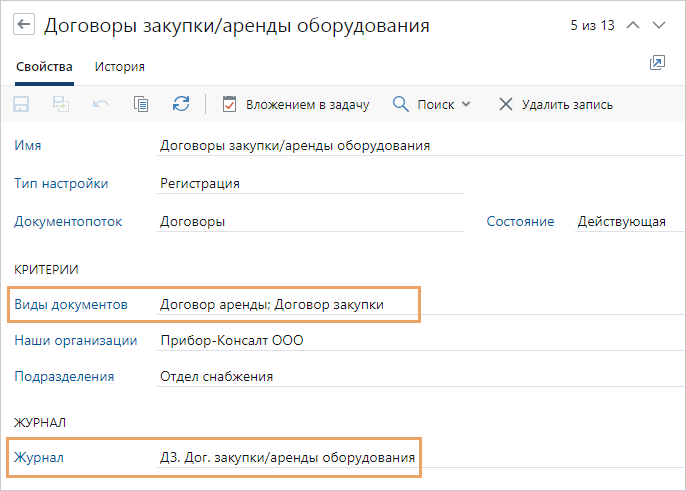Click Вложением в задачу button
This screenshot has height=491, width=686.
click(x=296, y=104)
